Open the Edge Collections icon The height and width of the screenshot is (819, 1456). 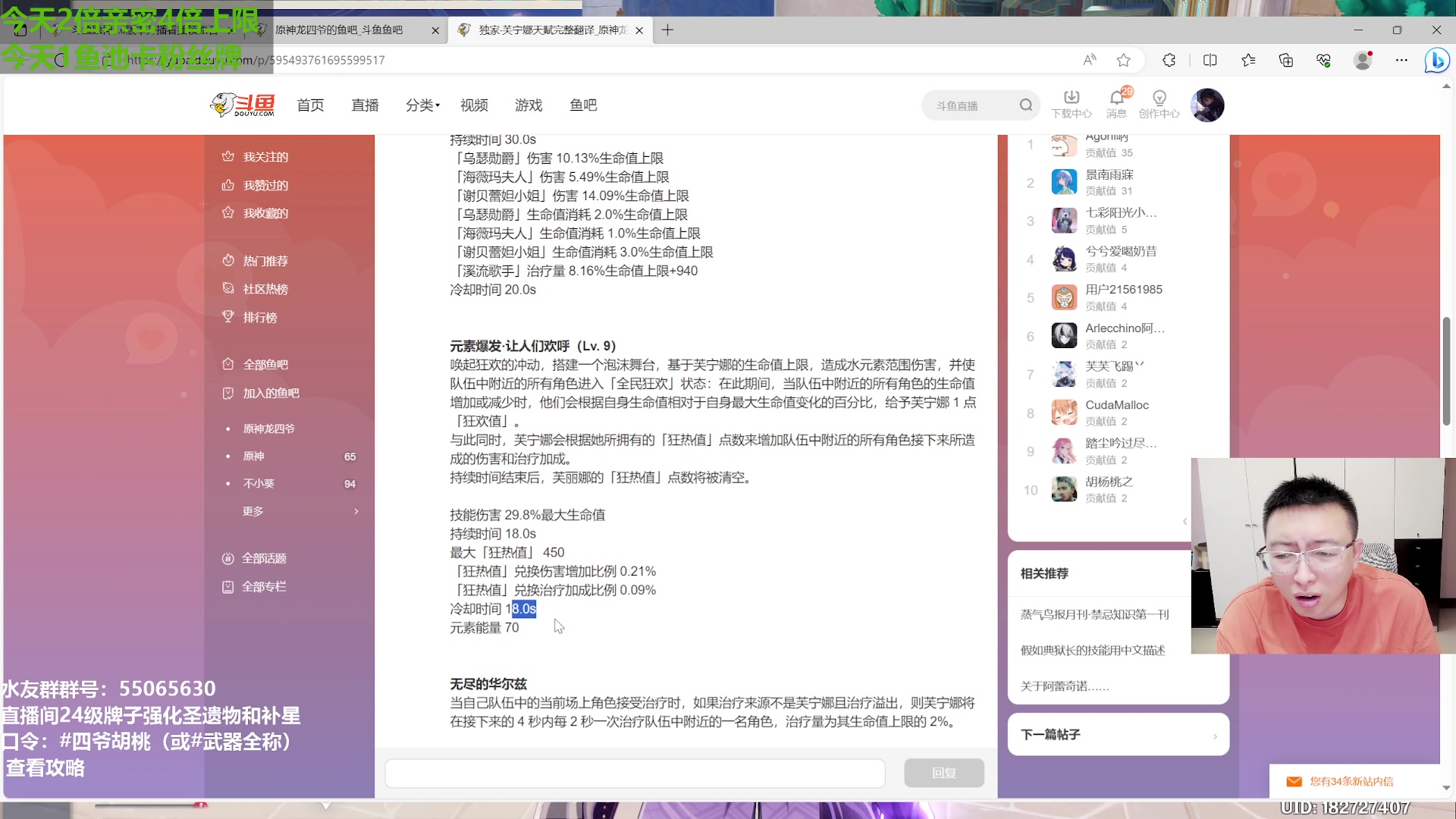tap(1286, 60)
